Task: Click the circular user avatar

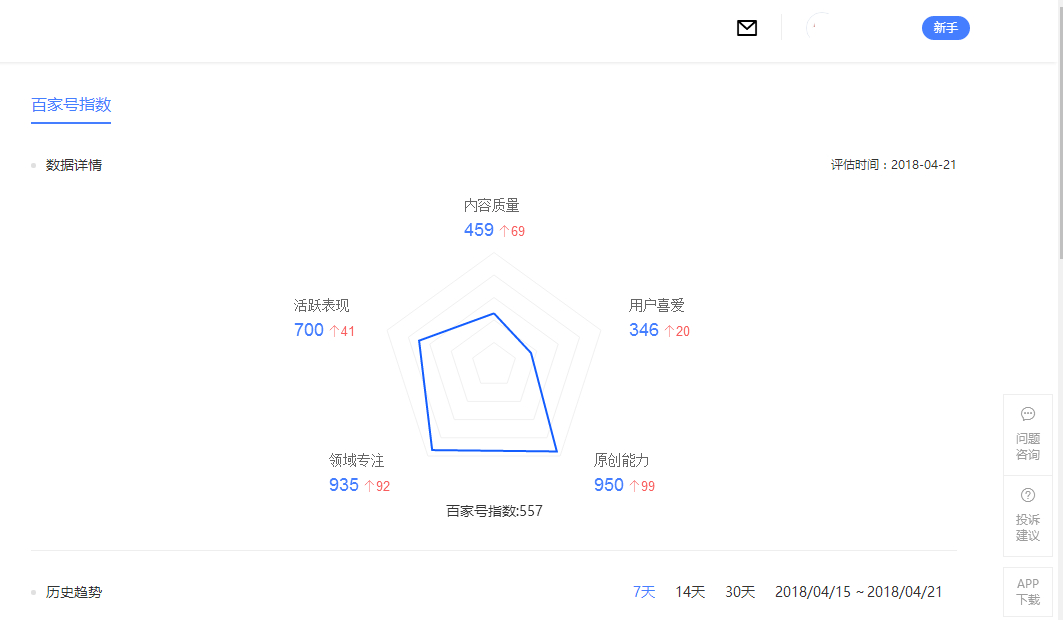Action: tap(820, 28)
